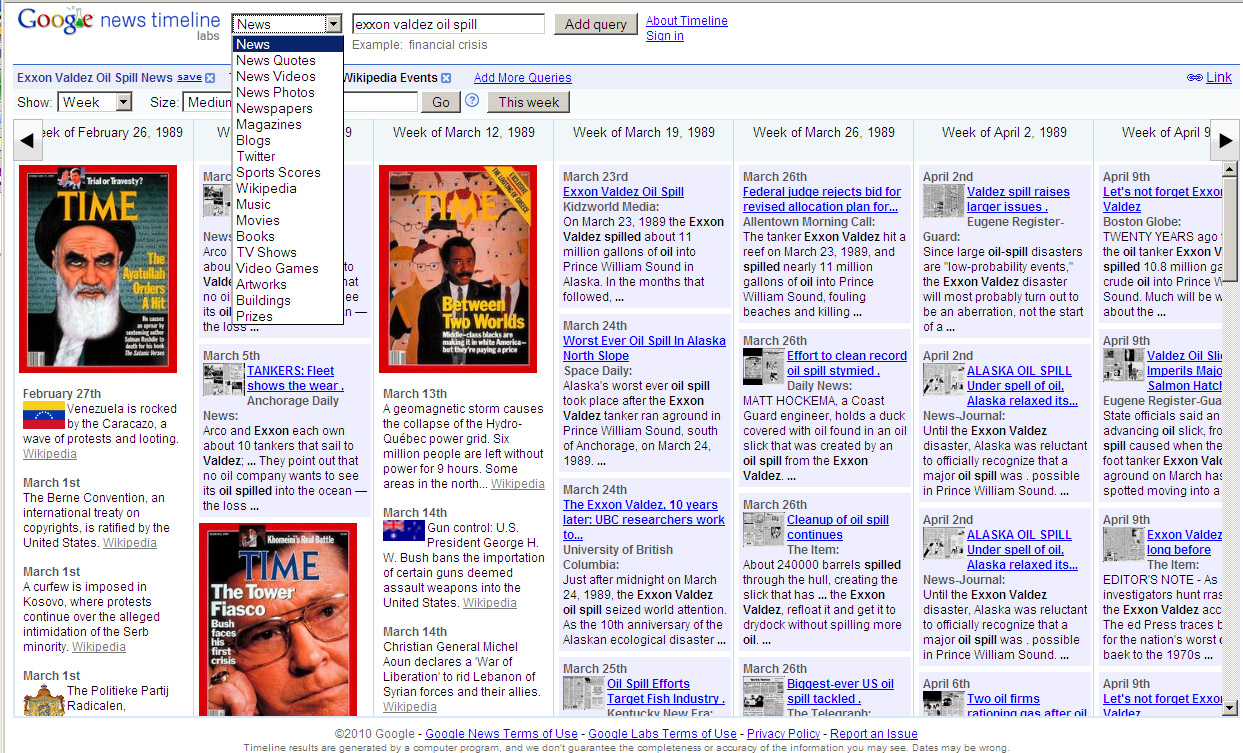Viewport: 1243px width, 753px height.
Task: Open Worst Ever Oil Spill In Alaska article
Action: pyautogui.click(x=644, y=348)
